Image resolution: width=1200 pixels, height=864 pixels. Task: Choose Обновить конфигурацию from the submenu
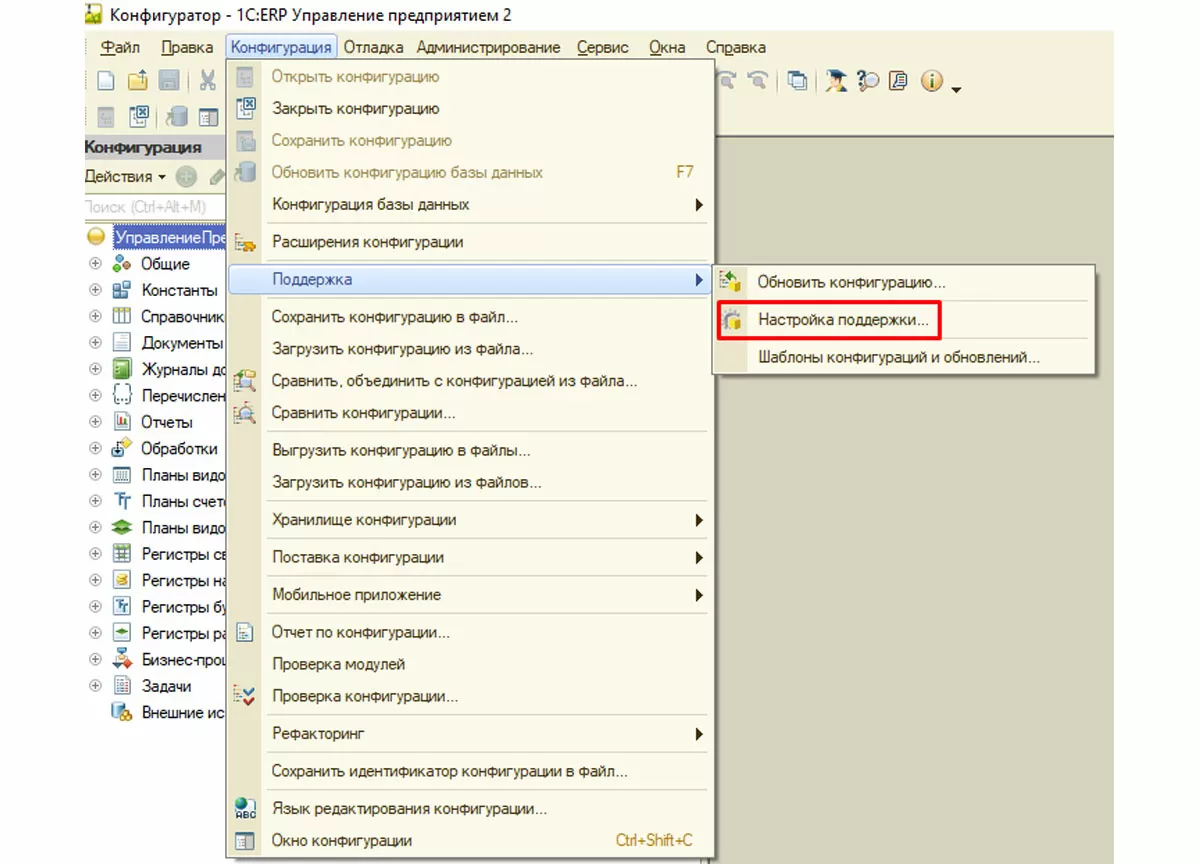point(850,283)
